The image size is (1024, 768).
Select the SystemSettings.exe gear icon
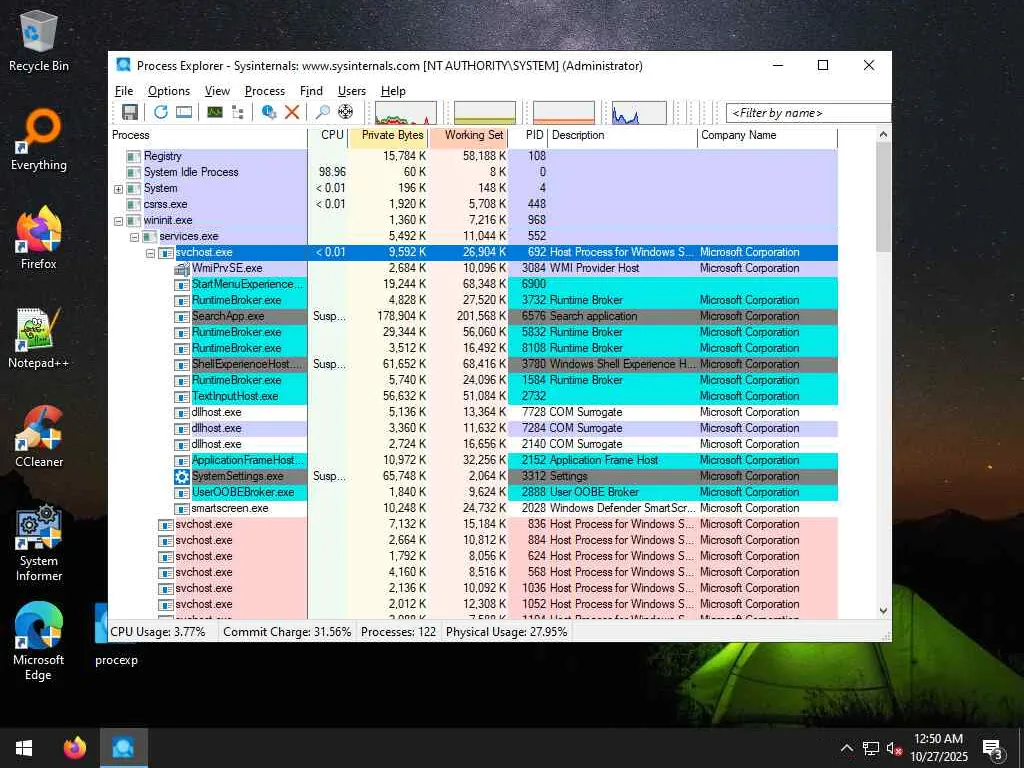pyautogui.click(x=182, y=476)
